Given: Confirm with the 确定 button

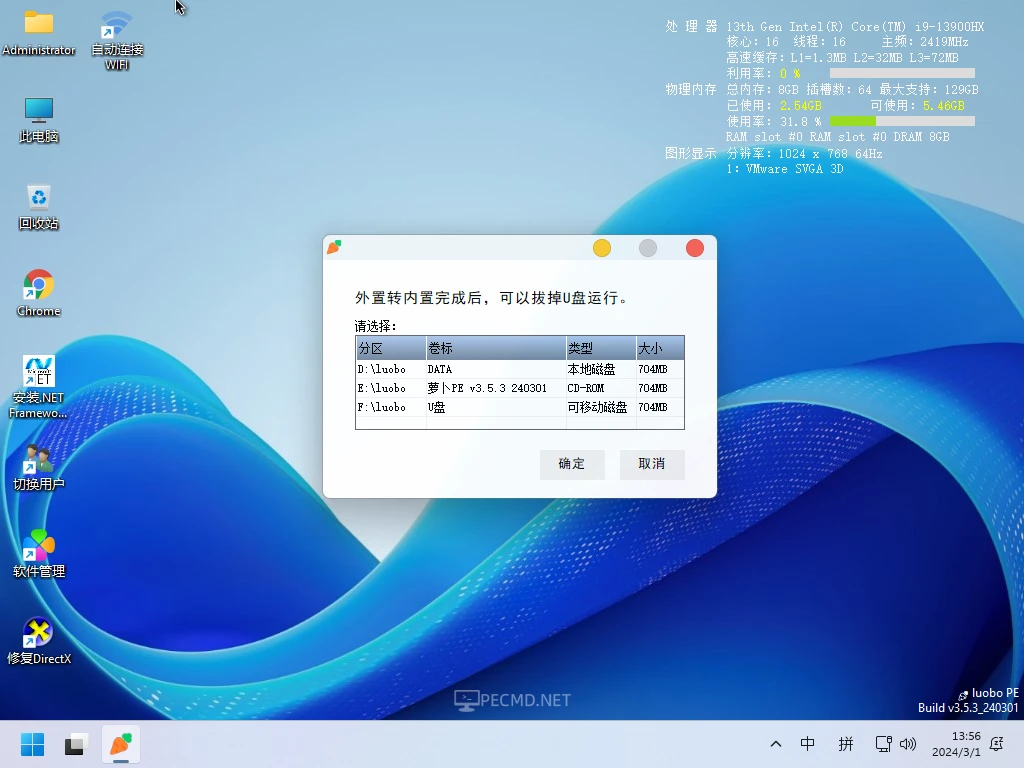Looking at the screenshot, I should tap(572, 464).
